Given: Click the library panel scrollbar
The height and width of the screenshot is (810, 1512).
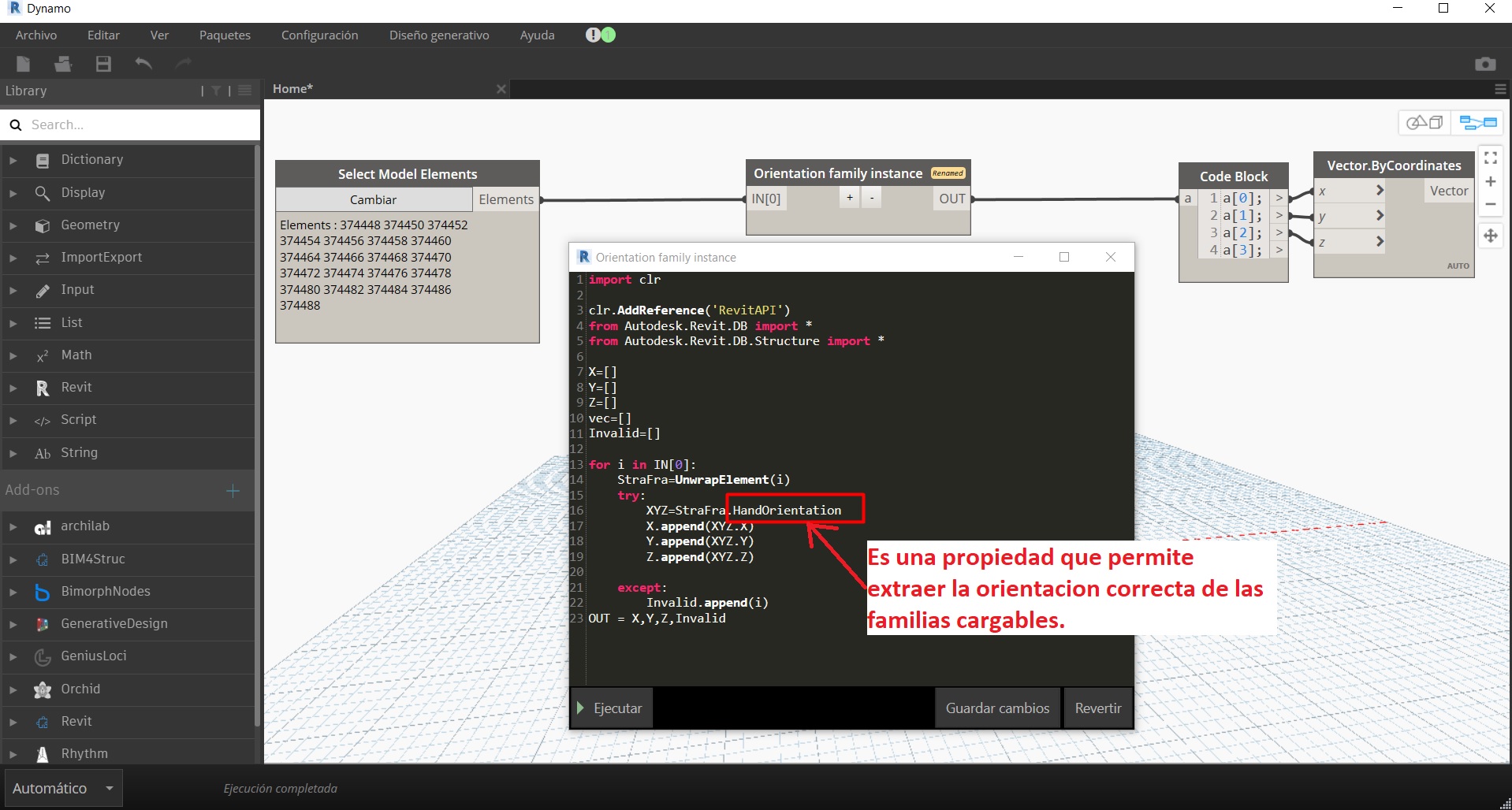Looking at the screenshot, I should pyautogui.click(x=257, y=435).
